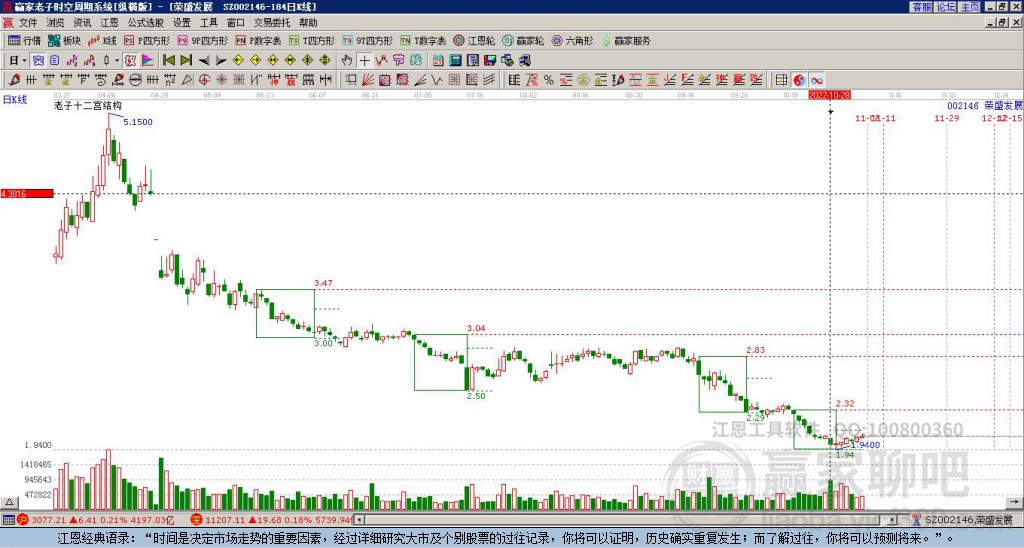This screenshot has height=548, width=1024.
Task: Jump to first bar with left-end arrow
Action: coord(168,60)
